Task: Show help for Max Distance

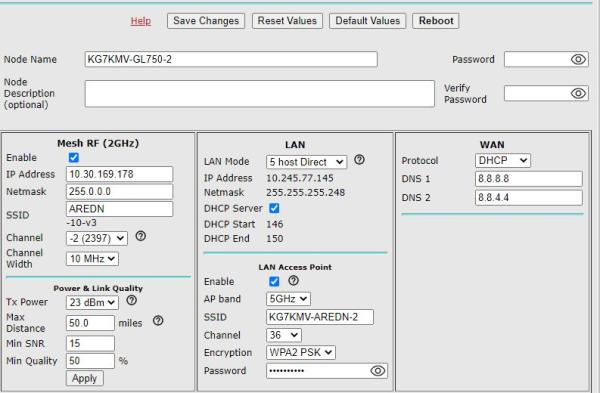Action: click(158, 321)
